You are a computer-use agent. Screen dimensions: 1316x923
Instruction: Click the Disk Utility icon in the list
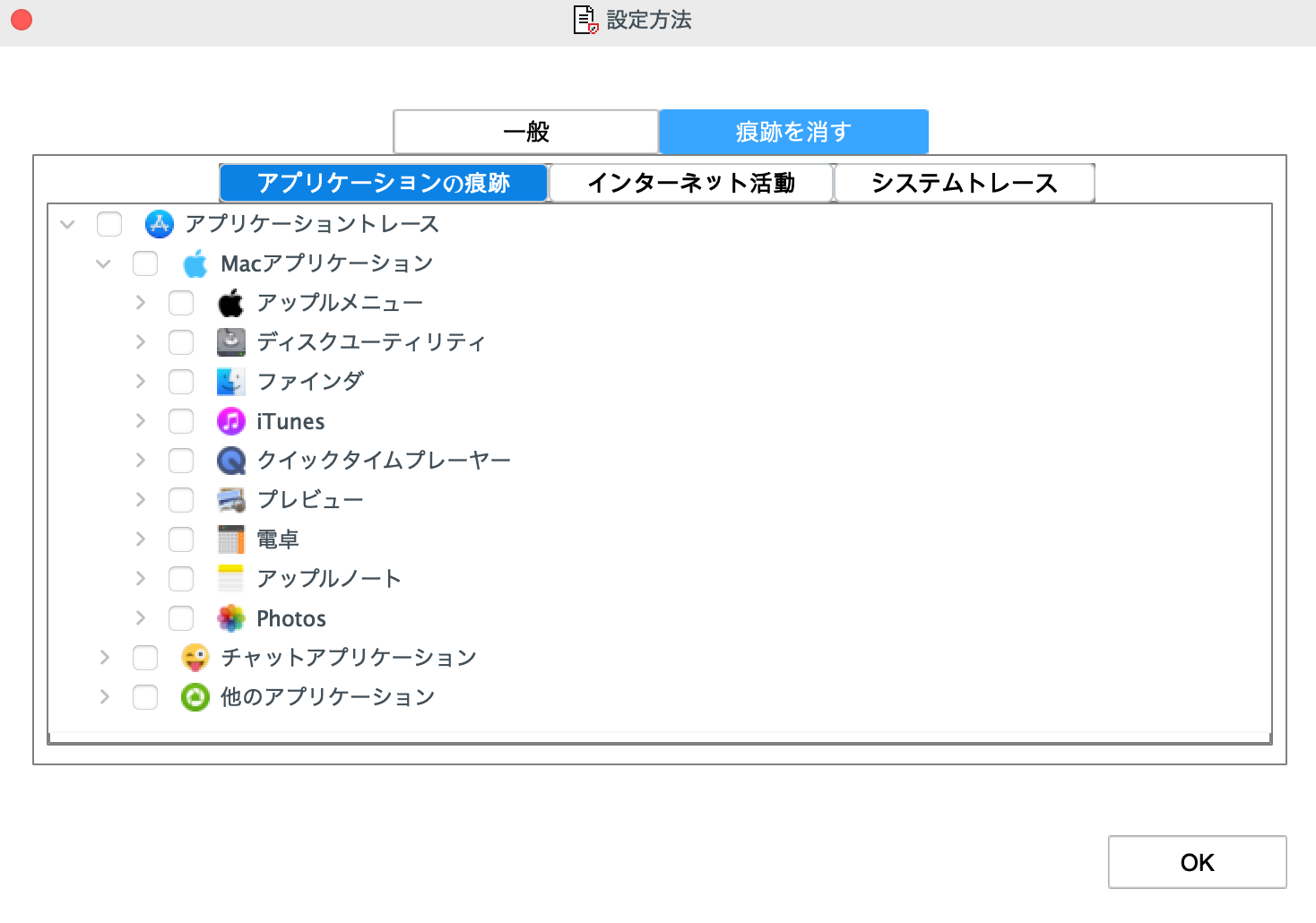[231, 342]
